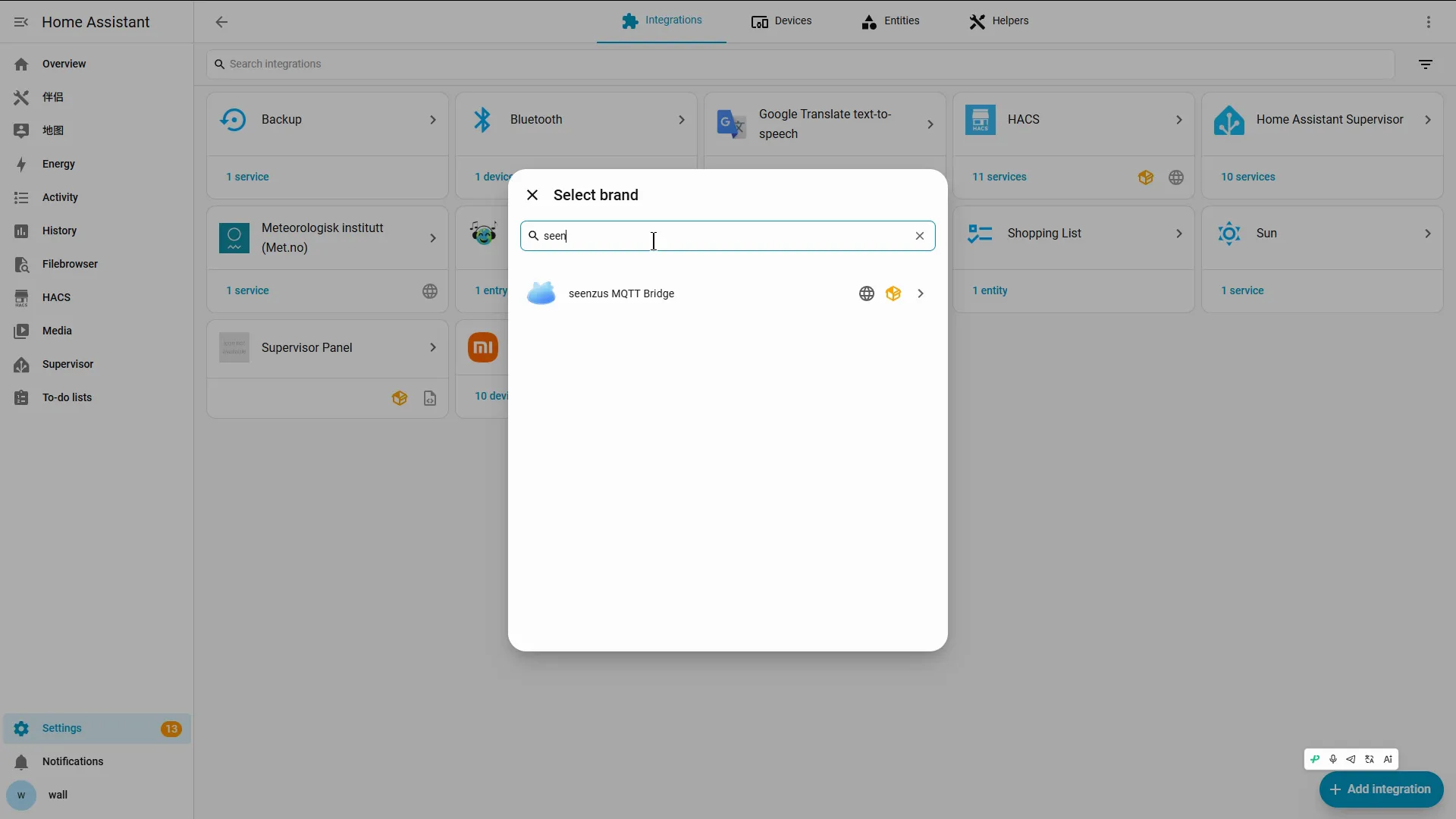Open Energy in the sidebar
The image size is (1456, 819).
point(96,164)
